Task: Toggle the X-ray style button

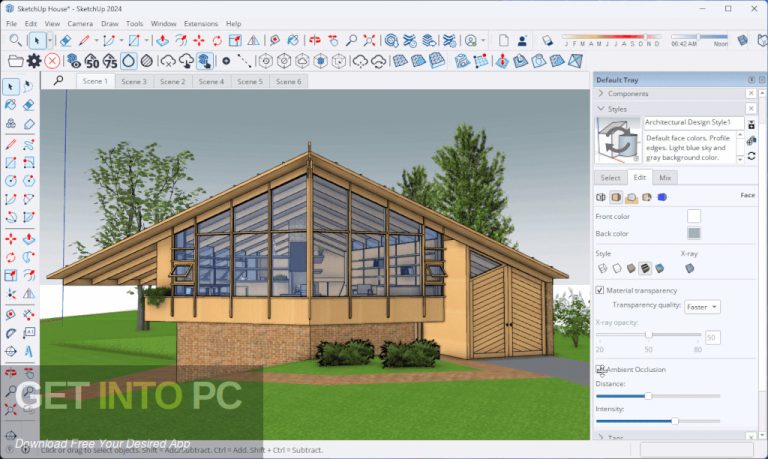Action: (x=690, y=268)
